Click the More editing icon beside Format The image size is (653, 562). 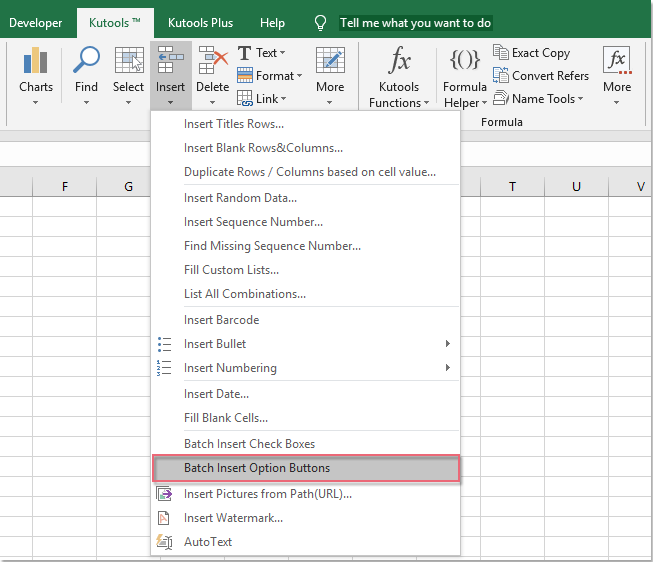tap(330, 60)
